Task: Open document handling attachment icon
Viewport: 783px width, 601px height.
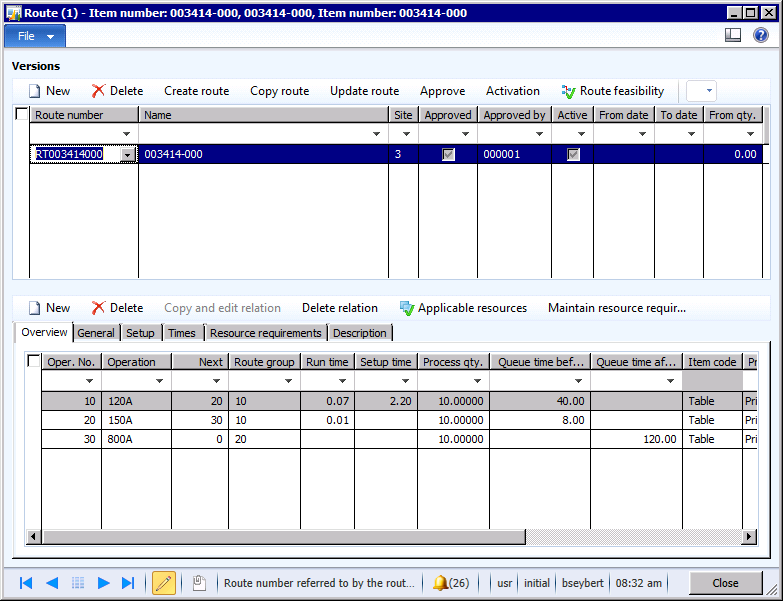Action: point(199,583)
